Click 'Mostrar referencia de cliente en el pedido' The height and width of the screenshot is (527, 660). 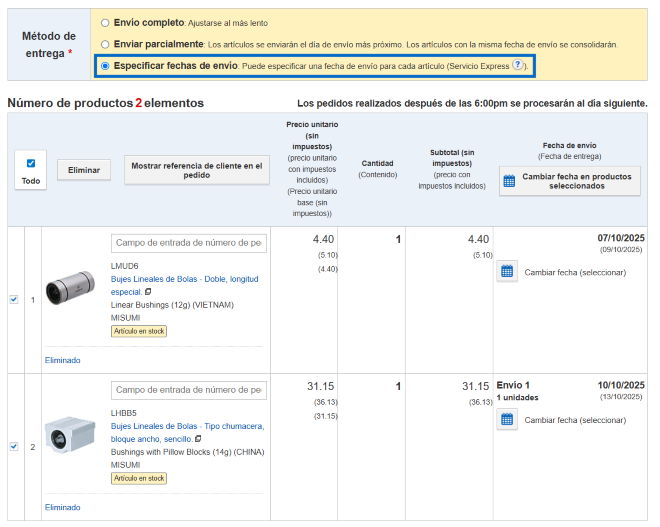pos(197,170)
